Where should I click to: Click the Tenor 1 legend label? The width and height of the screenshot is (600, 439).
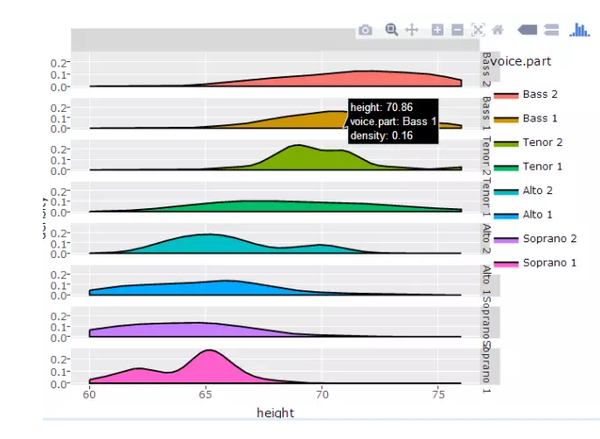coord(543,166)
